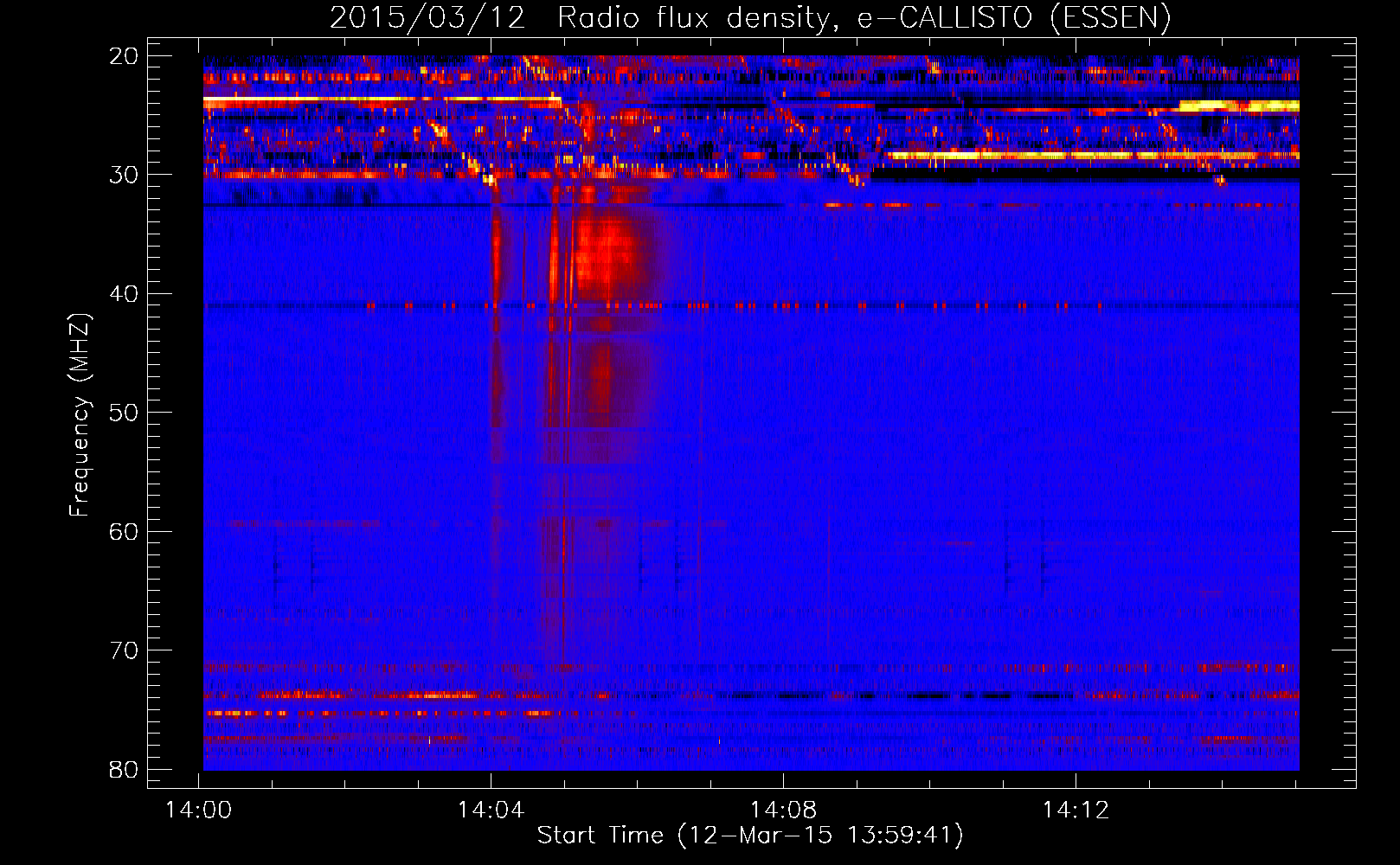Click the '14:08' time tick label
Viewport: 1400px width, 865px height.
(784, 811)
